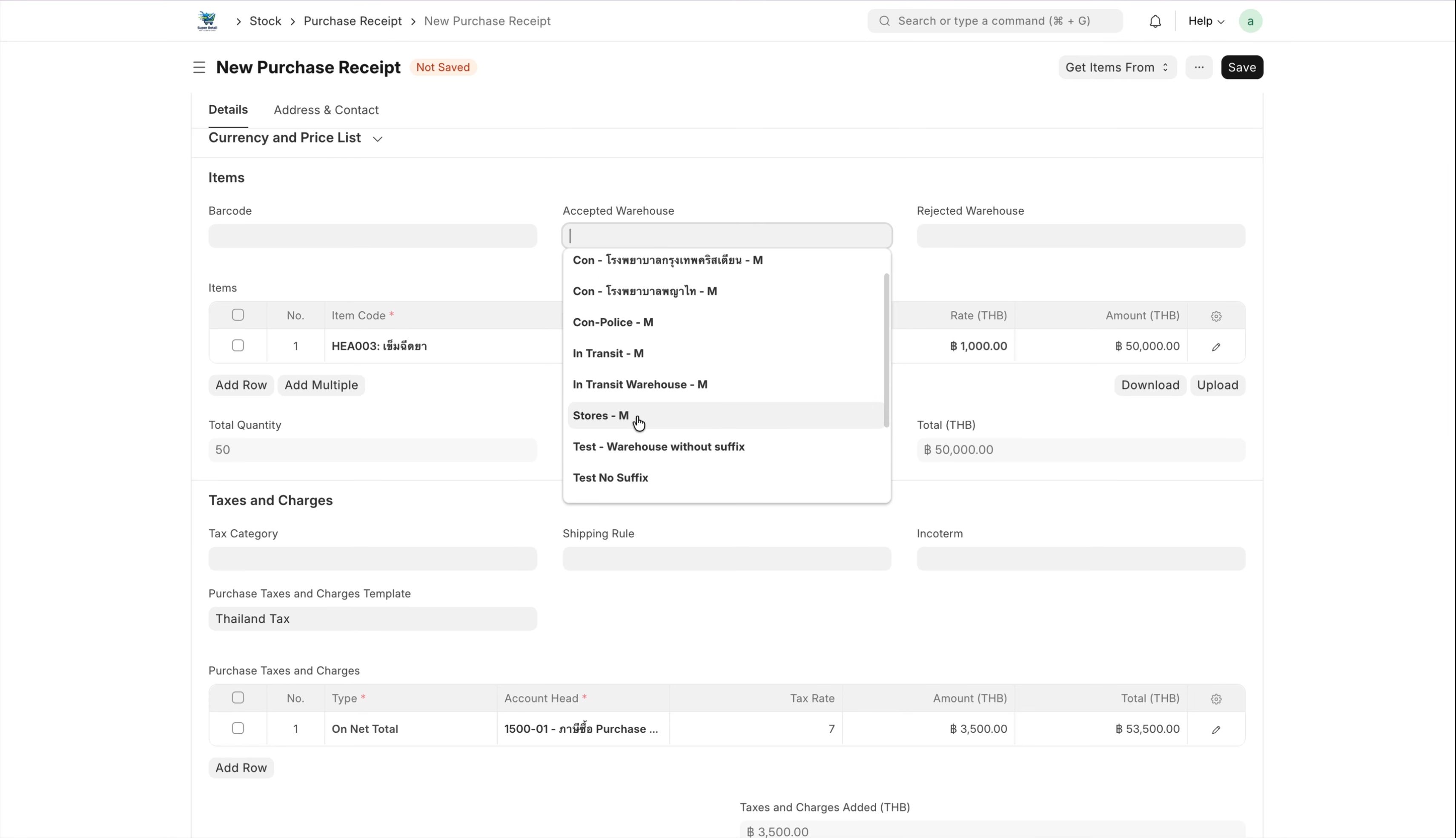Open the notifications bell
The height and width of the screenshot is (838, 1456).
click(x=1155, y=21)
